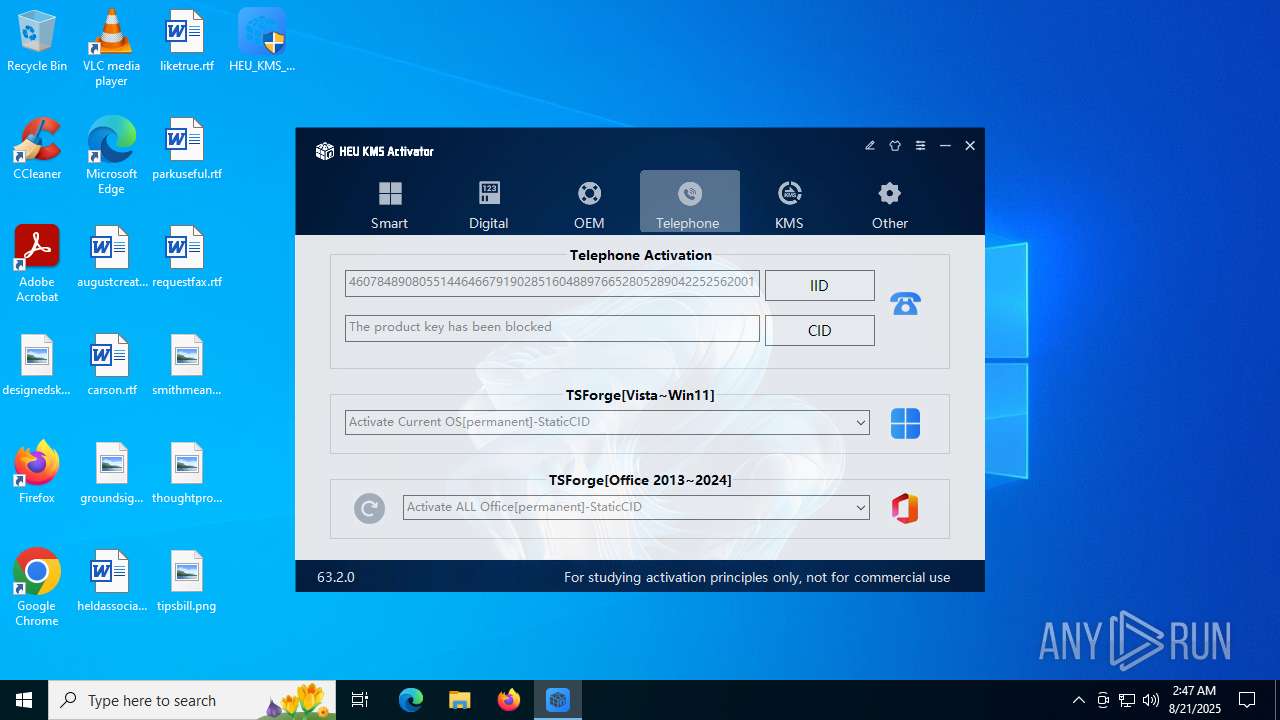Open the Other settings tab
This screenshot has height=720, width=1280.
click(x=889, y=203)
